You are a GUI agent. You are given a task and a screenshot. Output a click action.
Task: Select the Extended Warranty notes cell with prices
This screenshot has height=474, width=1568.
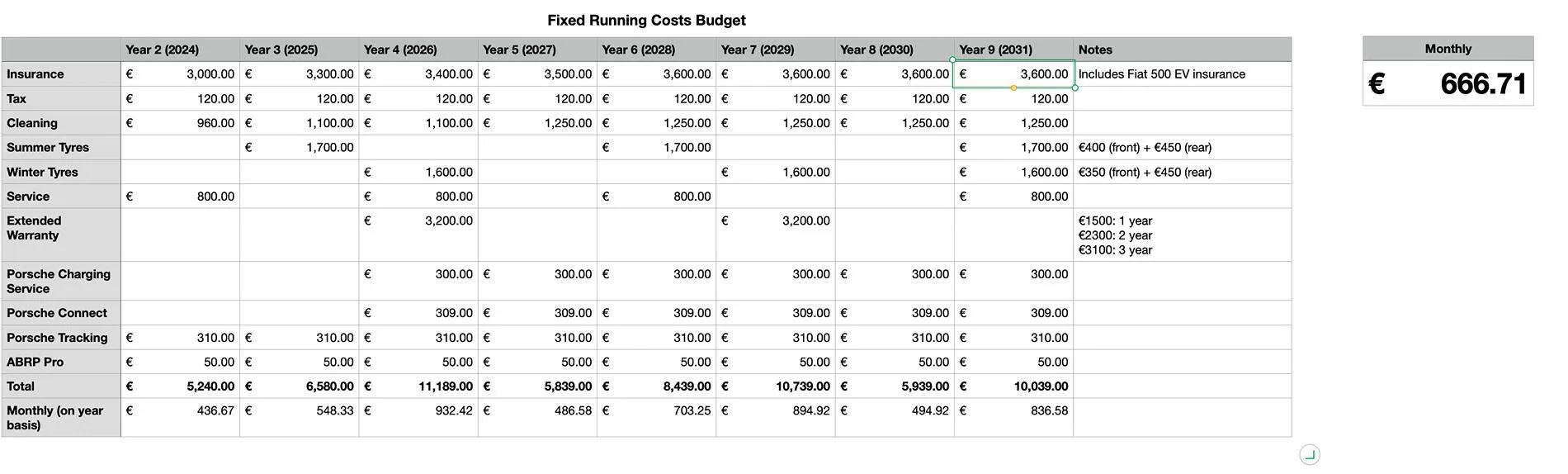coord(1182,235)
